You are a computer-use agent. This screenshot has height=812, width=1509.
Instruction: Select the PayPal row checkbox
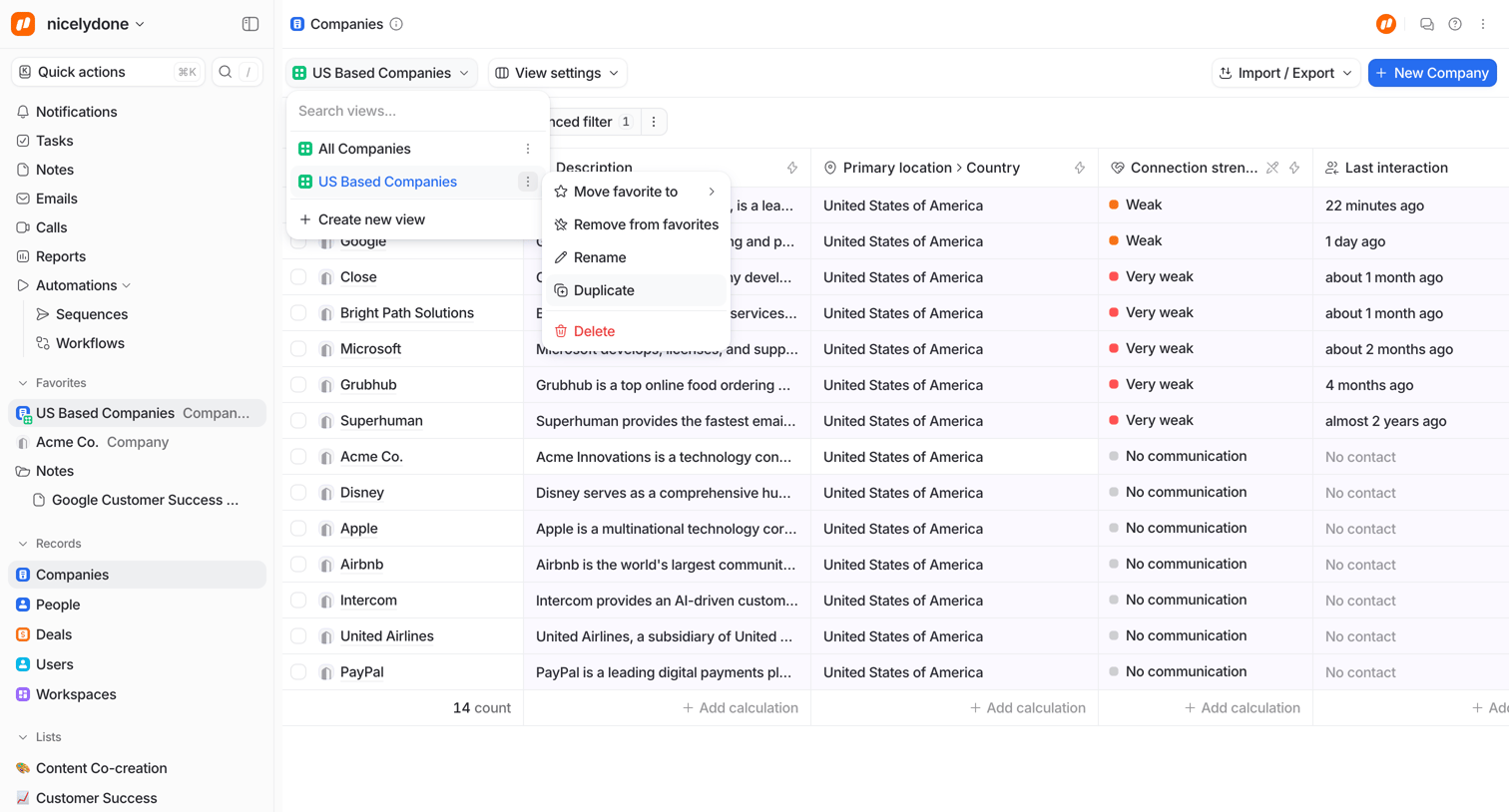[298, 672]
